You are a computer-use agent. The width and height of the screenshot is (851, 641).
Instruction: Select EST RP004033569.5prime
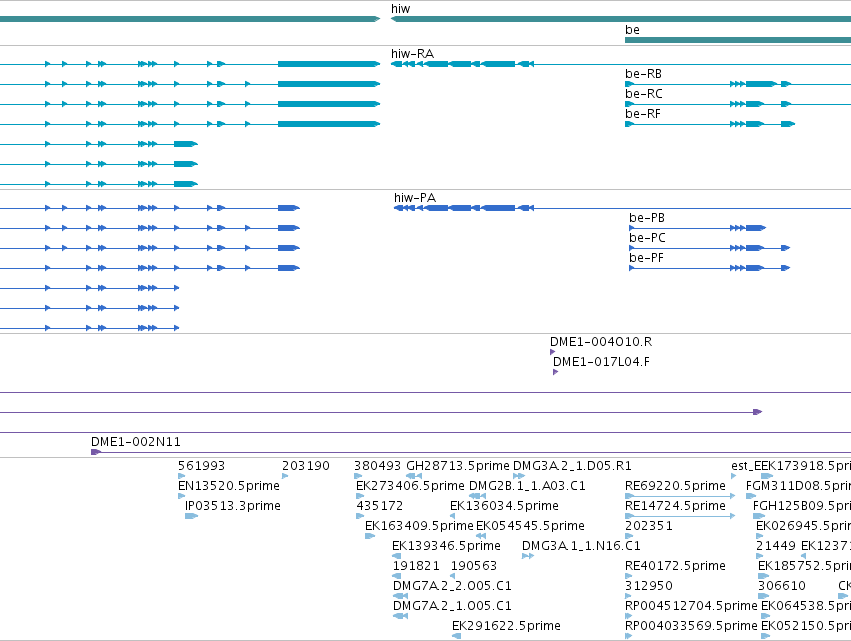(691, 626)
